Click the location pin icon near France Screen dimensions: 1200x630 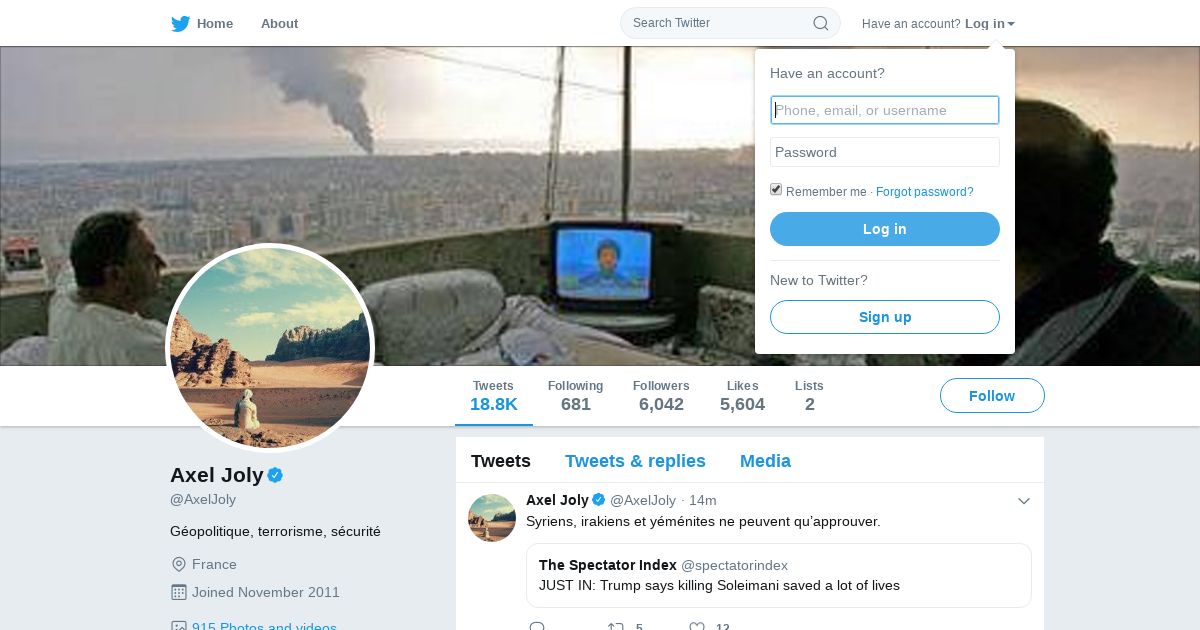coord(179,564)
